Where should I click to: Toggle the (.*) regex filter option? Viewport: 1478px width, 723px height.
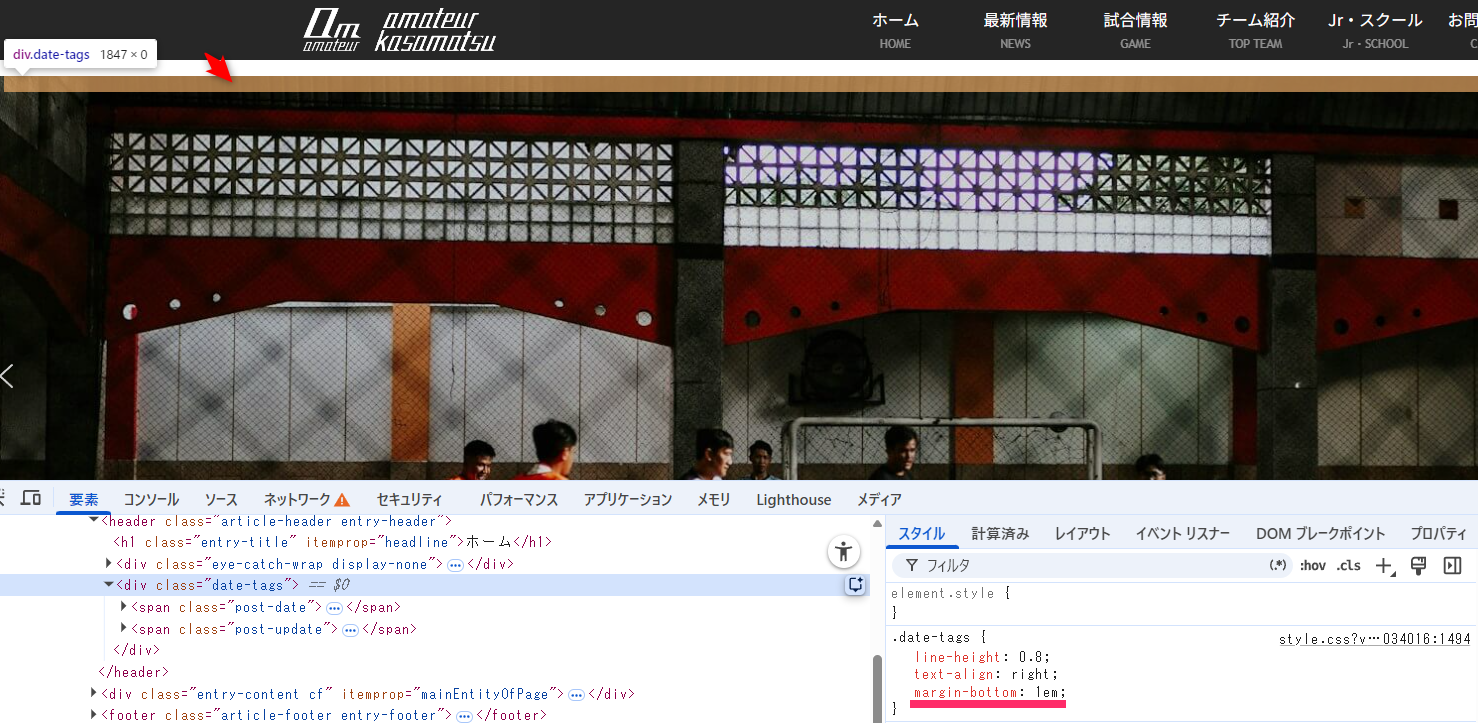[x=1278, y=566]
